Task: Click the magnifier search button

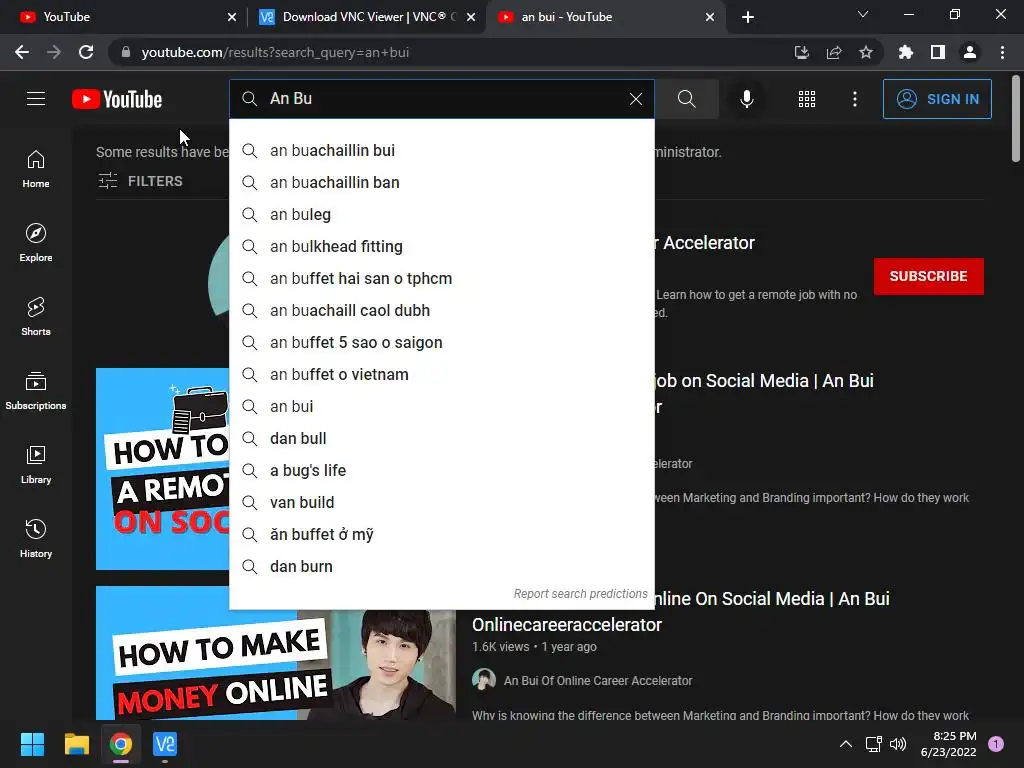Action: (x=686, y=99)
